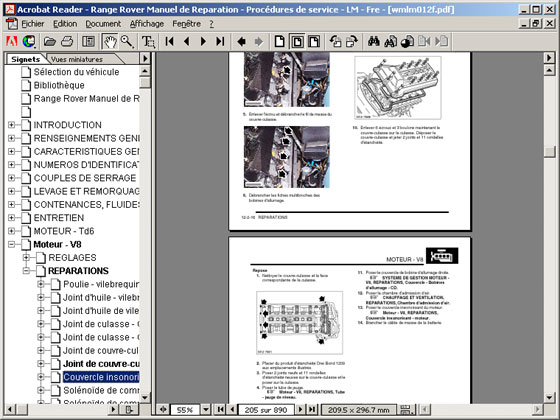This screenshot has width=560, height=420.
Task: Go to next view arrow
Action: point(259,42)
